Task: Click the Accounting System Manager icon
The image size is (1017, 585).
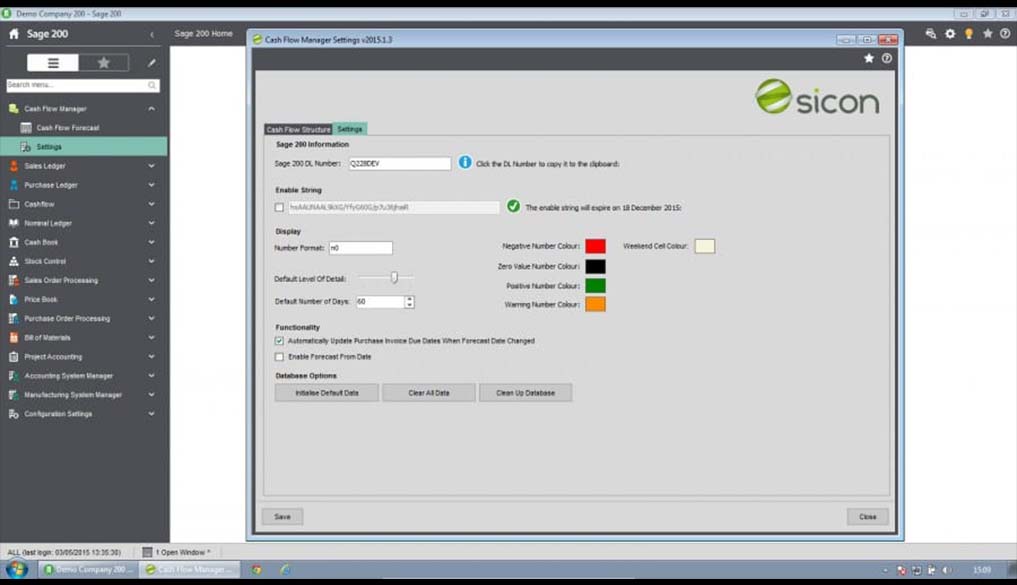Action: click(x=14, y=376)
